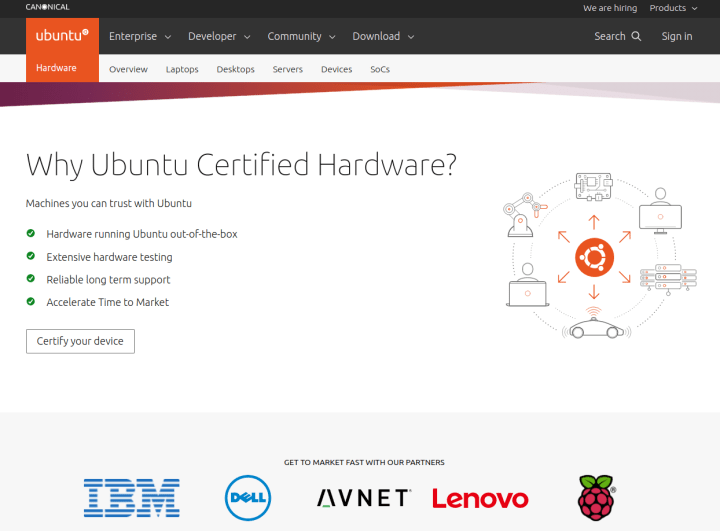720x531 pixels.
Task: Click the desktop monitor user illustration
Action: (660, 211)
